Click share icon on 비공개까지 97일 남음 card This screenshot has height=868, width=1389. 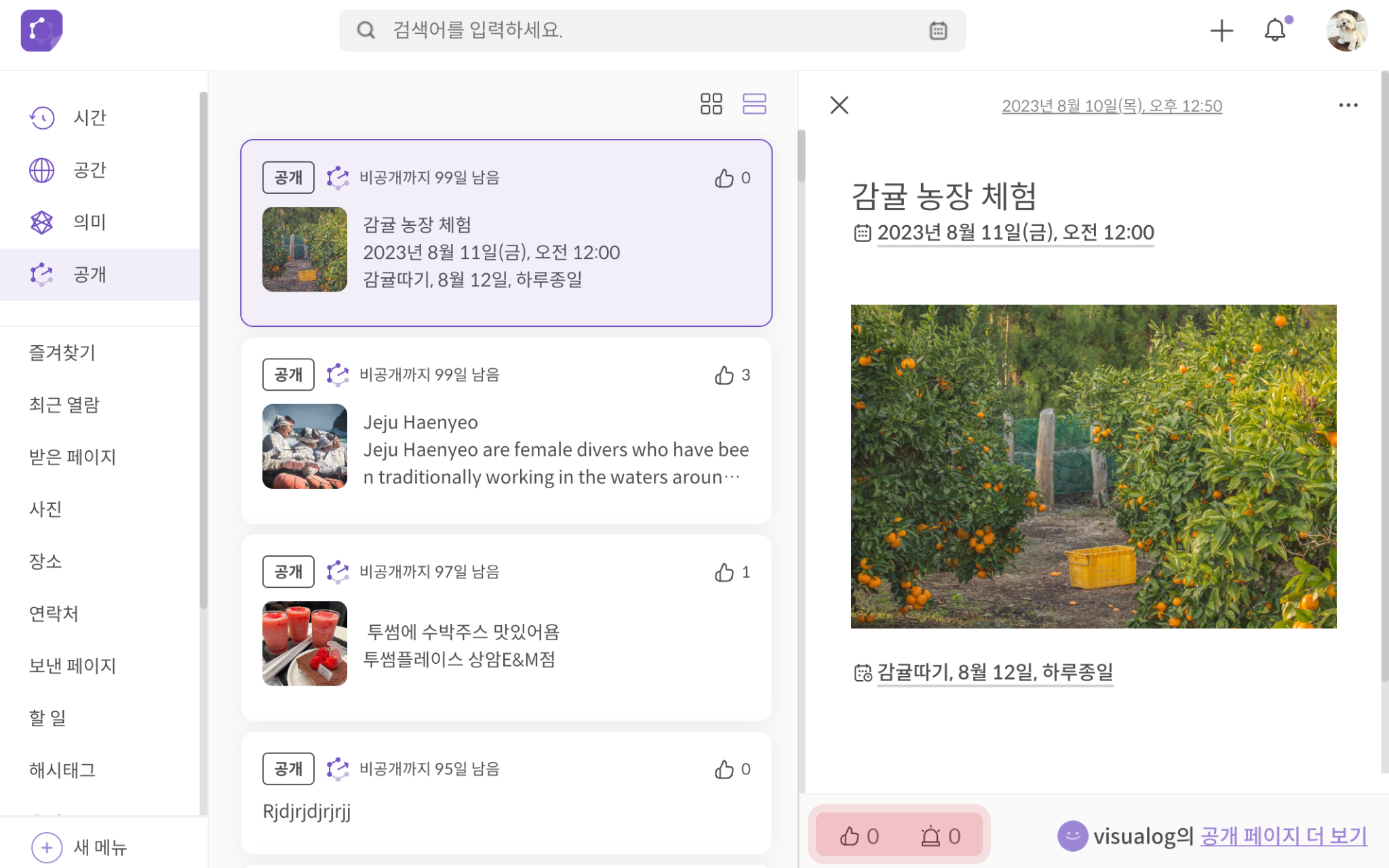tap(337, 572)
